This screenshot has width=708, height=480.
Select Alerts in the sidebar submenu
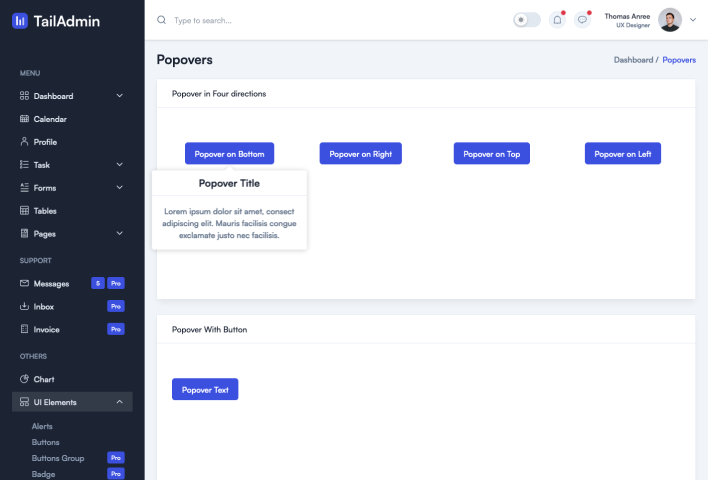42,426
